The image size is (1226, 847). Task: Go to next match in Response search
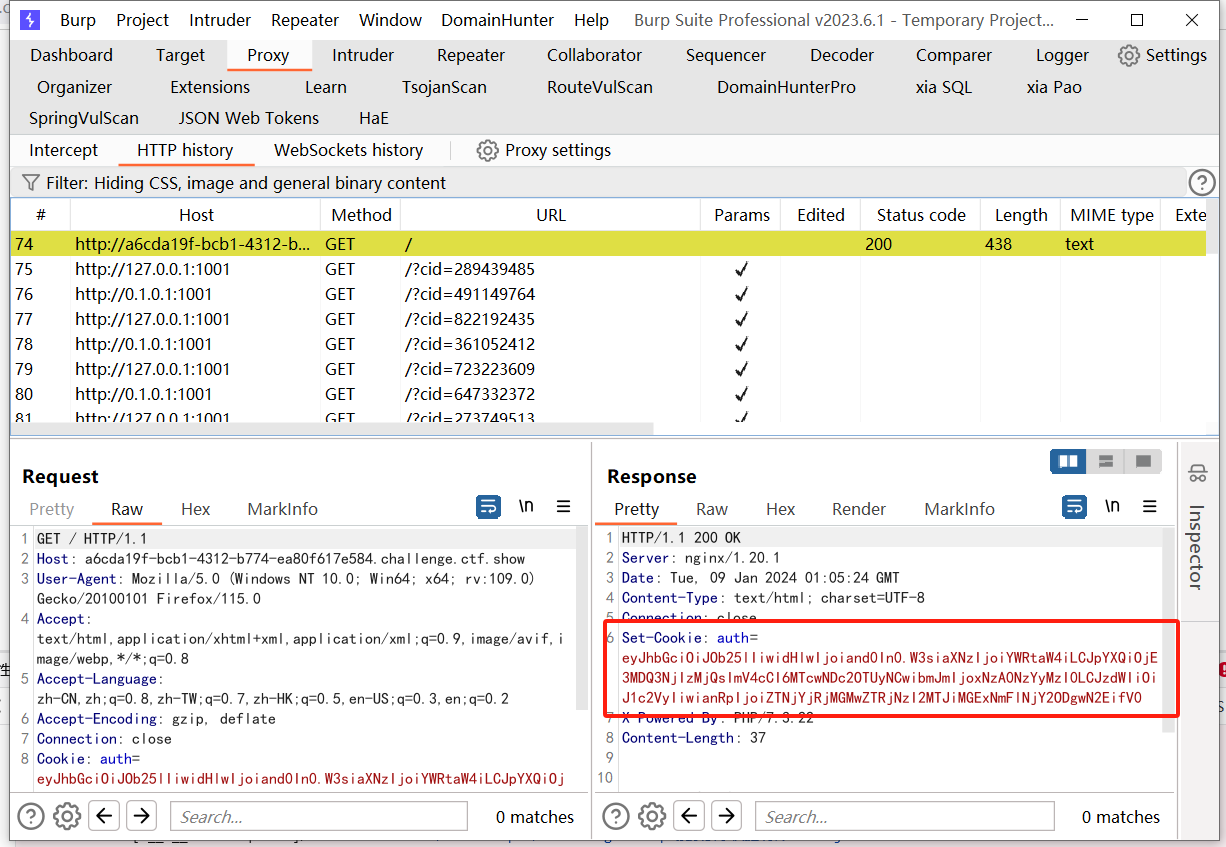click(728, 817)
